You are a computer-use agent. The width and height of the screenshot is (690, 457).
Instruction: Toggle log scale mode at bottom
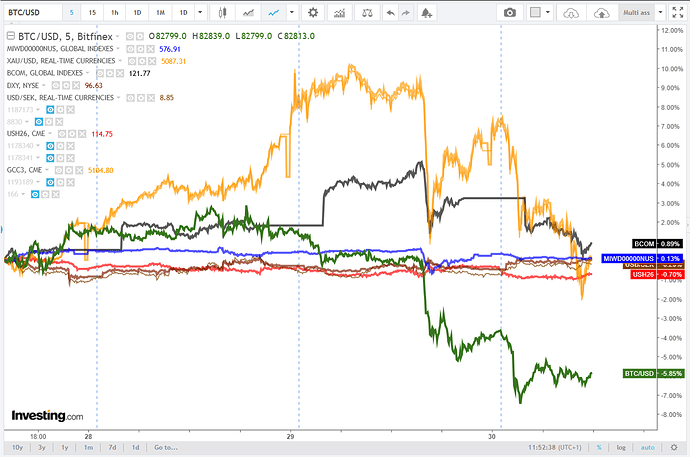(x=621, y=447)
